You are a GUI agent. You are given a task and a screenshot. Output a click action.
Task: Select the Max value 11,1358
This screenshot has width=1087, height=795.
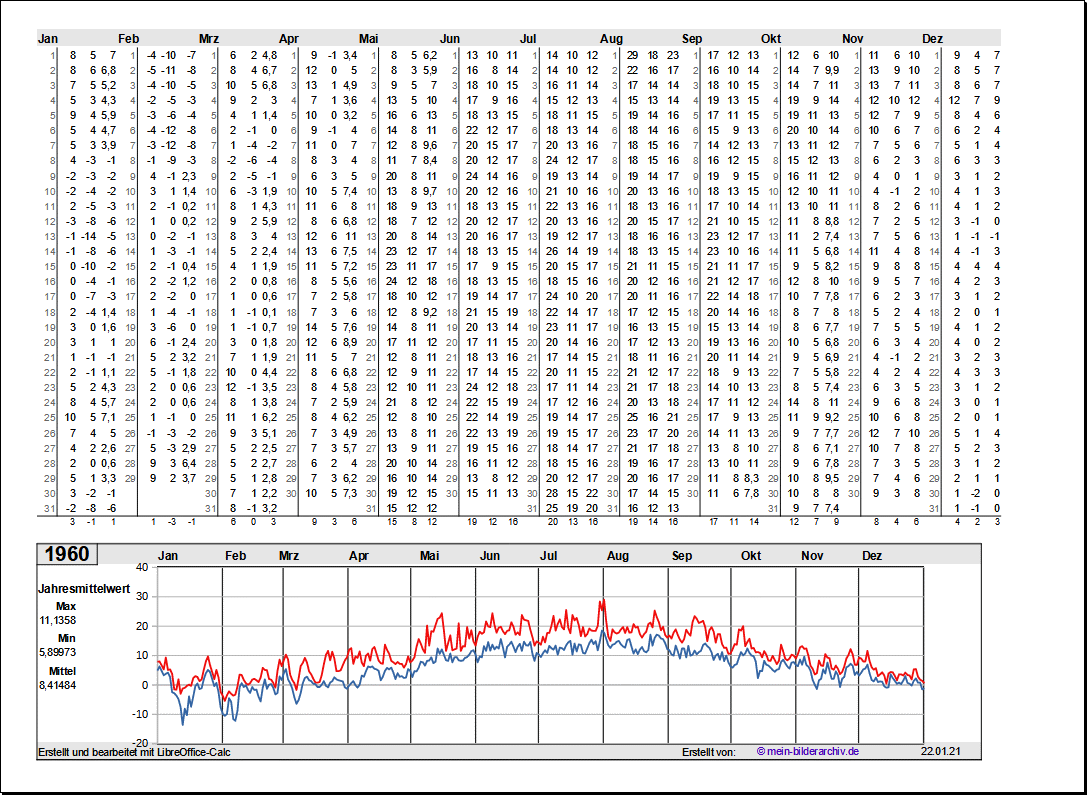(58, 621)
